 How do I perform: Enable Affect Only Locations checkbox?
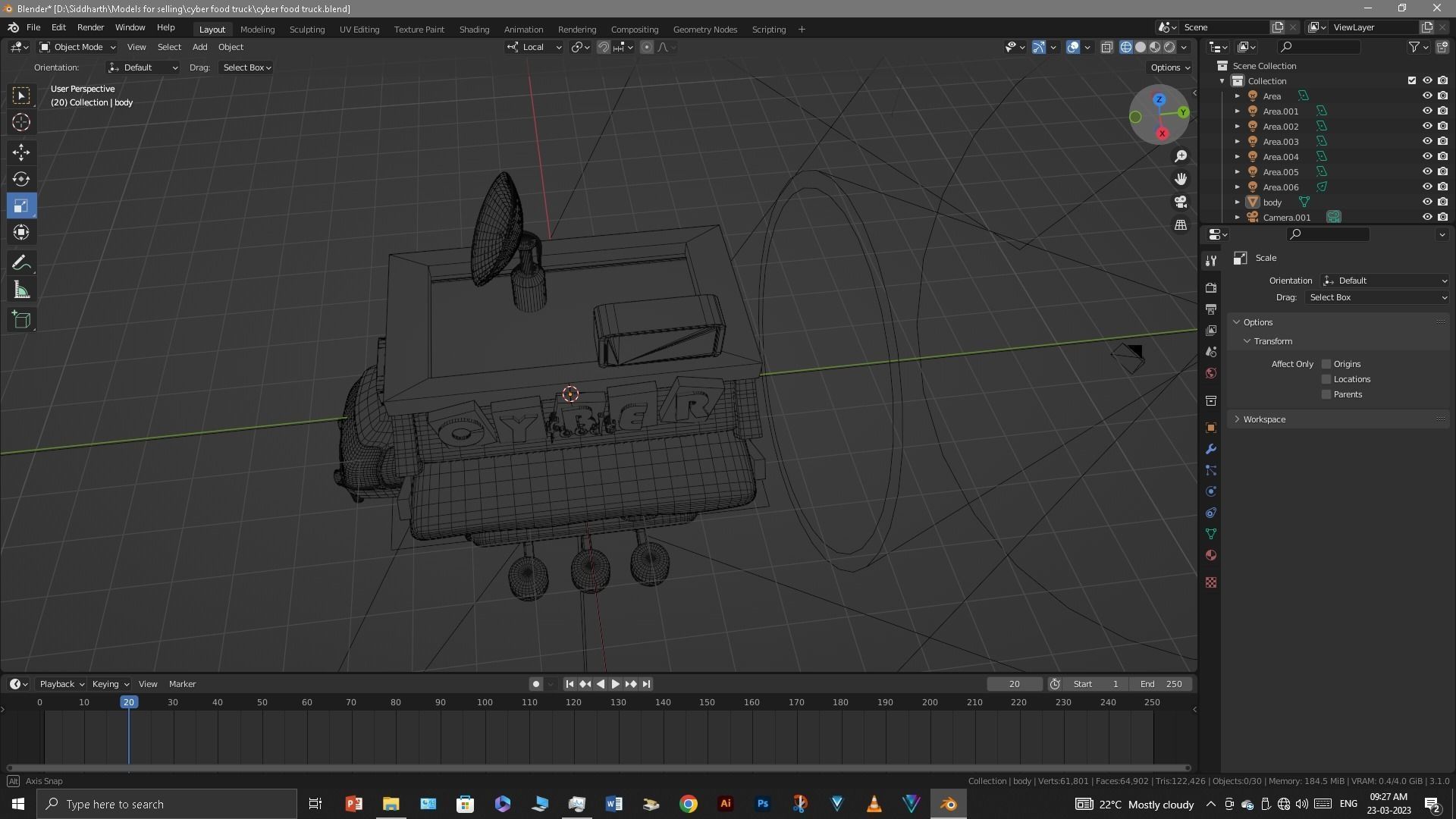pos(1326,379)
